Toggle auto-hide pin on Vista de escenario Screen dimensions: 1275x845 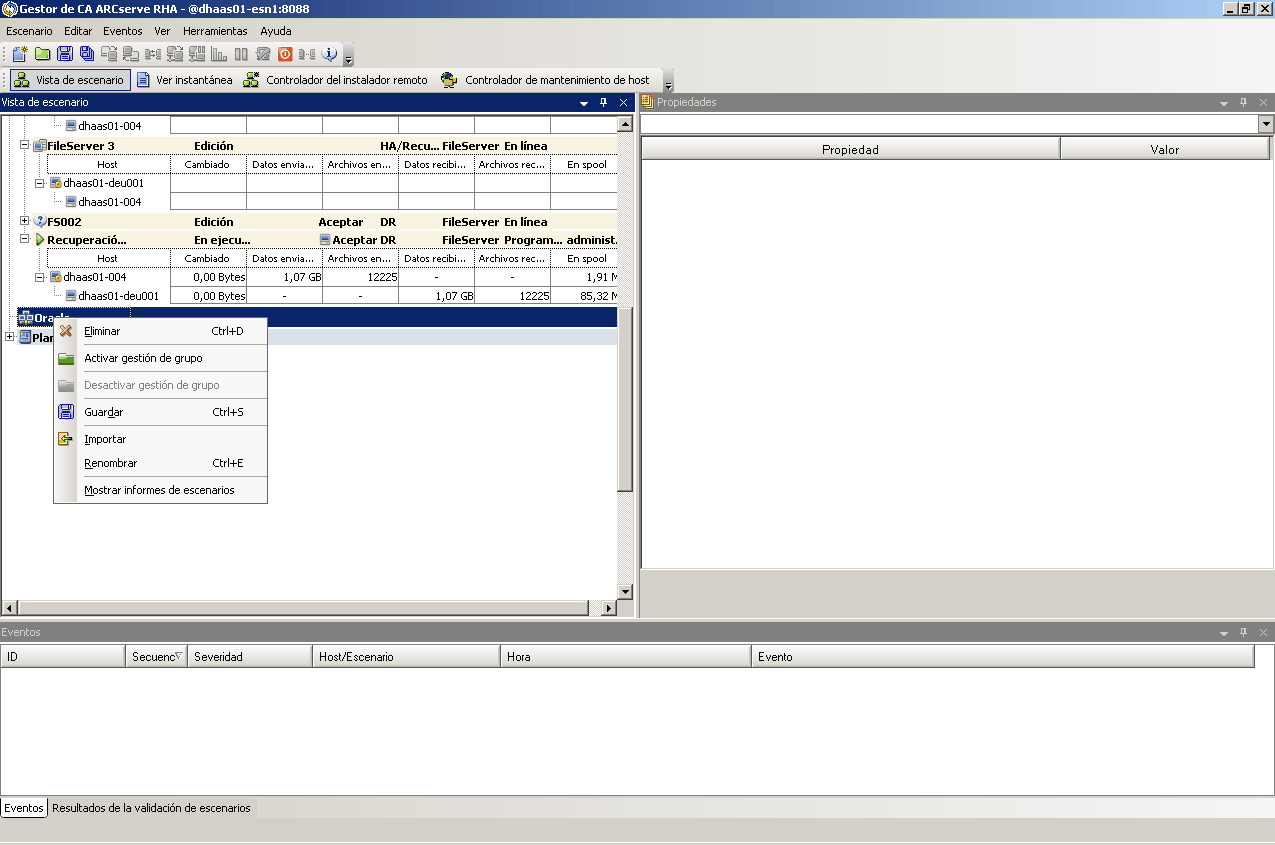[604, 102]
